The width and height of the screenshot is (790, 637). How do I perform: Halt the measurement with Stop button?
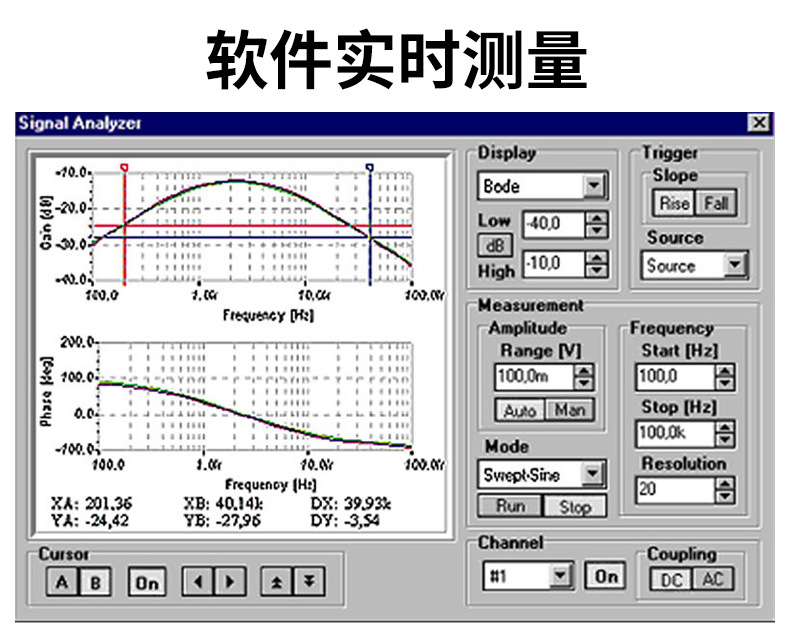[x=575, y=506]
